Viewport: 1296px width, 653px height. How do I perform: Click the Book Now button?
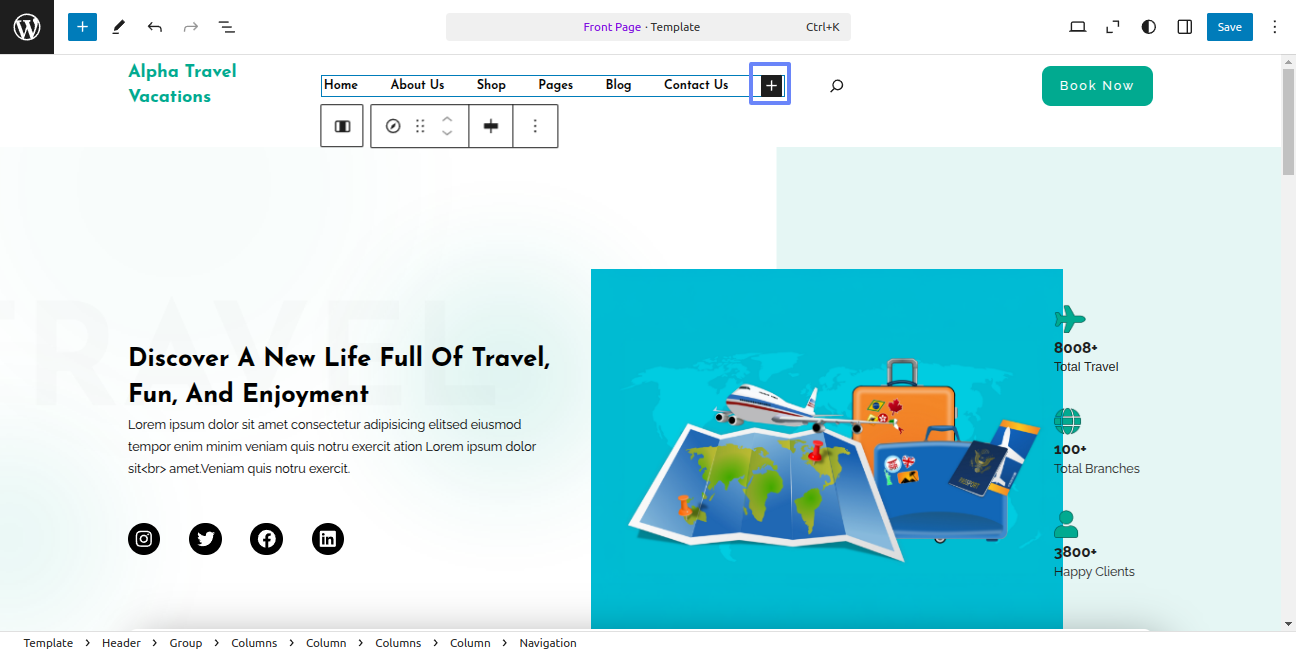(1097, 86)
